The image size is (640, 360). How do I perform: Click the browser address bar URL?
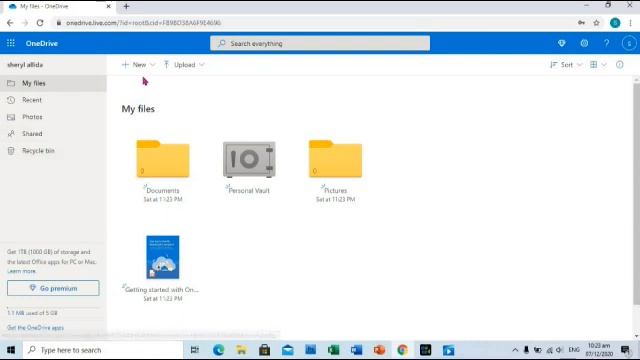(144, 23)
